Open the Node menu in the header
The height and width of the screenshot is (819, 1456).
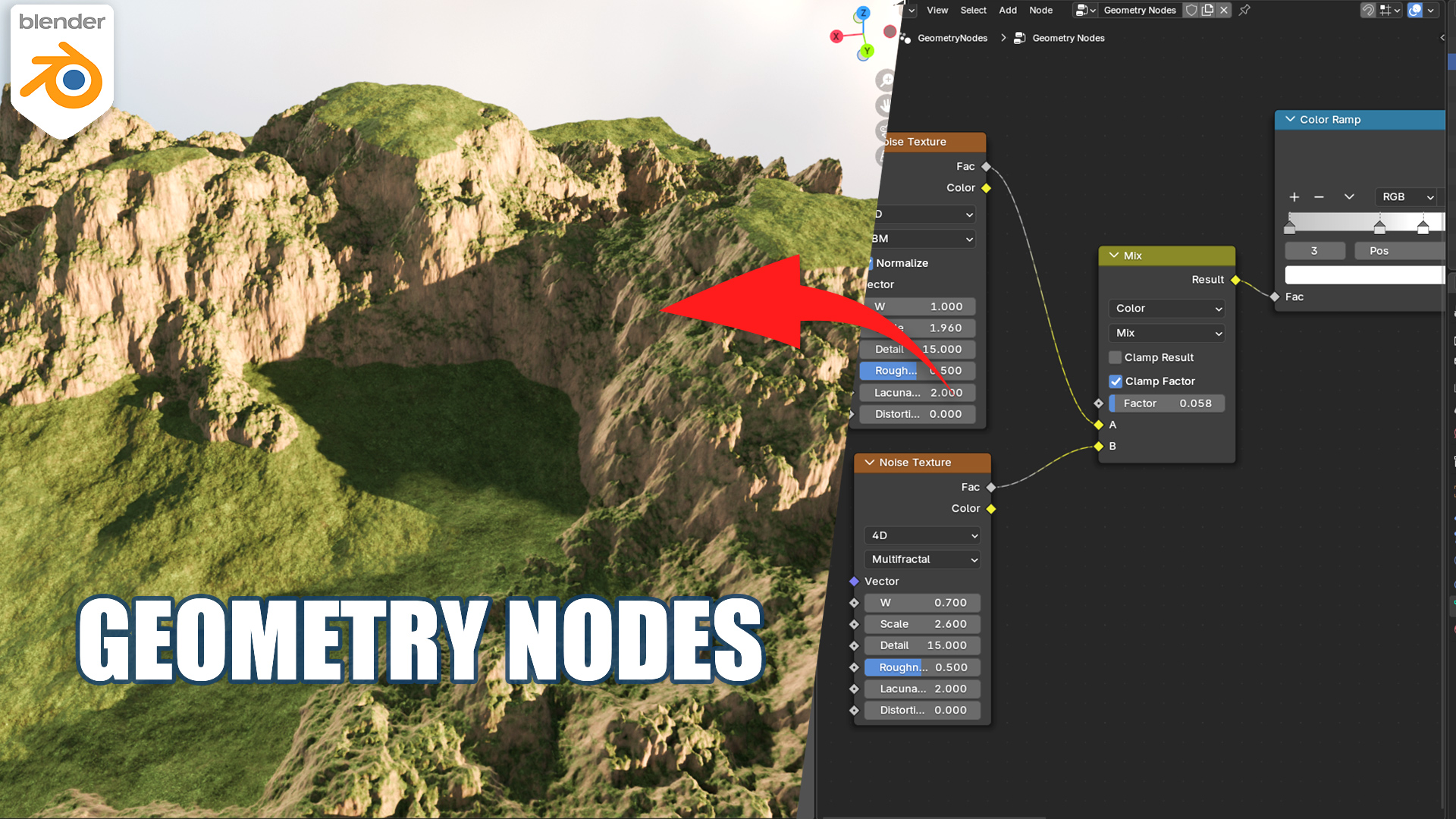pyautogui.click(x=1040, y=10)
